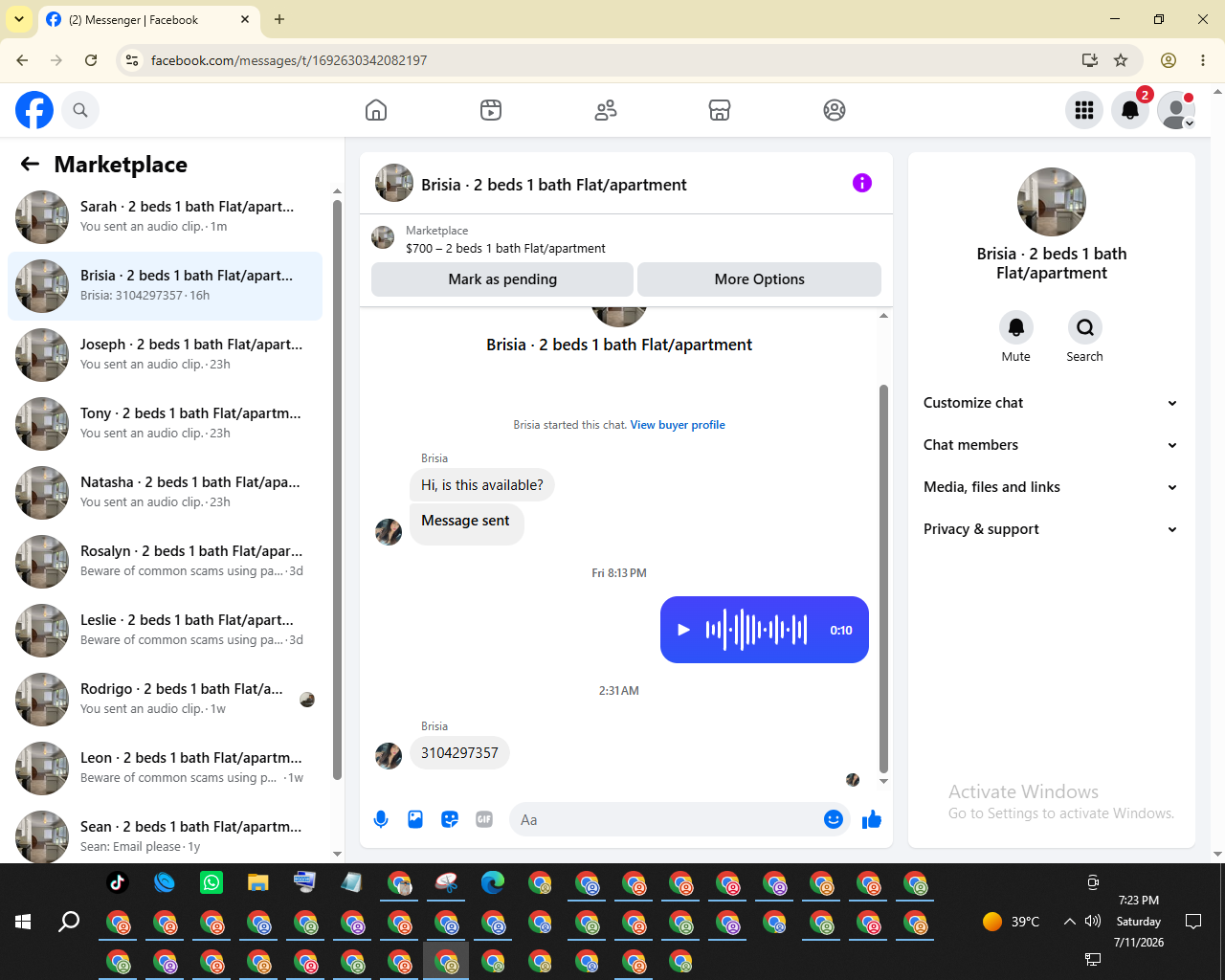The image size is (1225, 980).
Task: Click the back arrow beside Marketplace
Action: [x=30, y=165]
